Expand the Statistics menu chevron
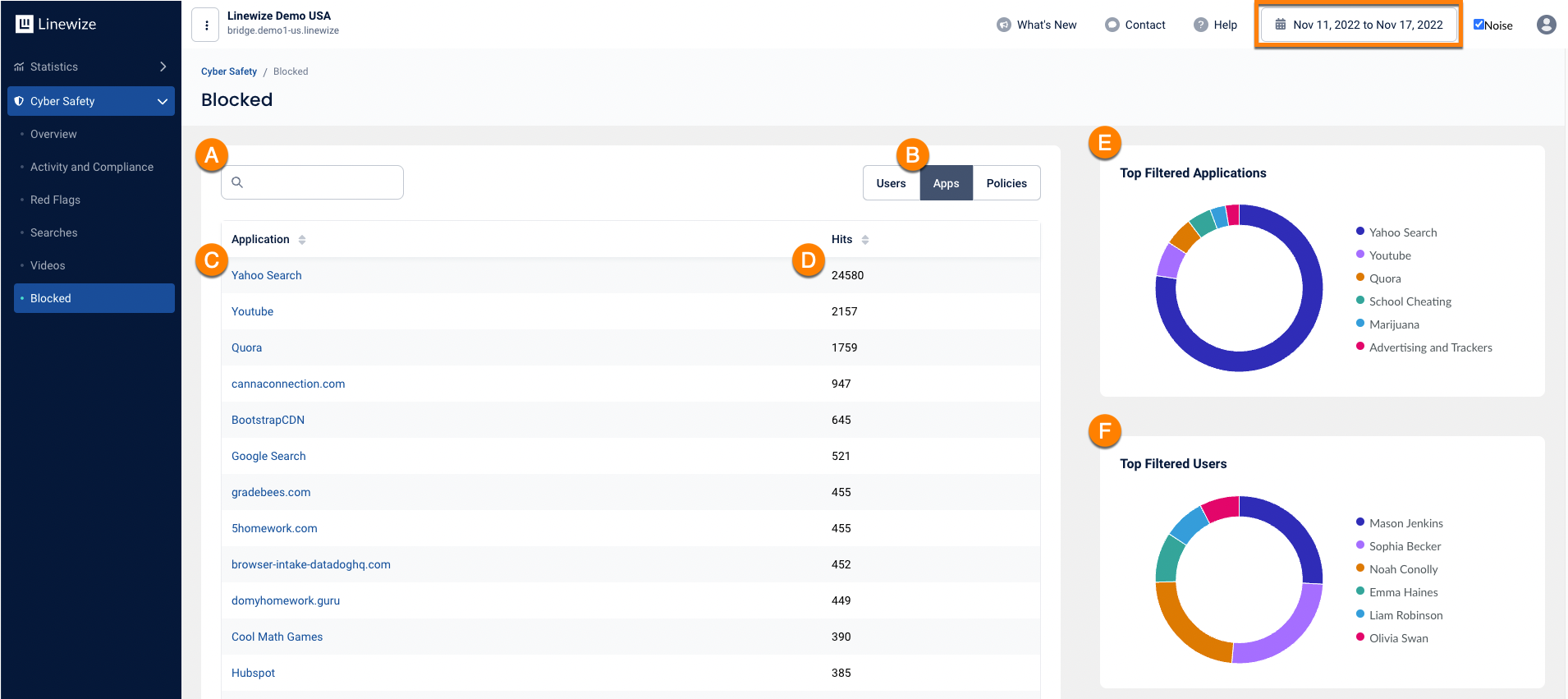 pos(163,67)
